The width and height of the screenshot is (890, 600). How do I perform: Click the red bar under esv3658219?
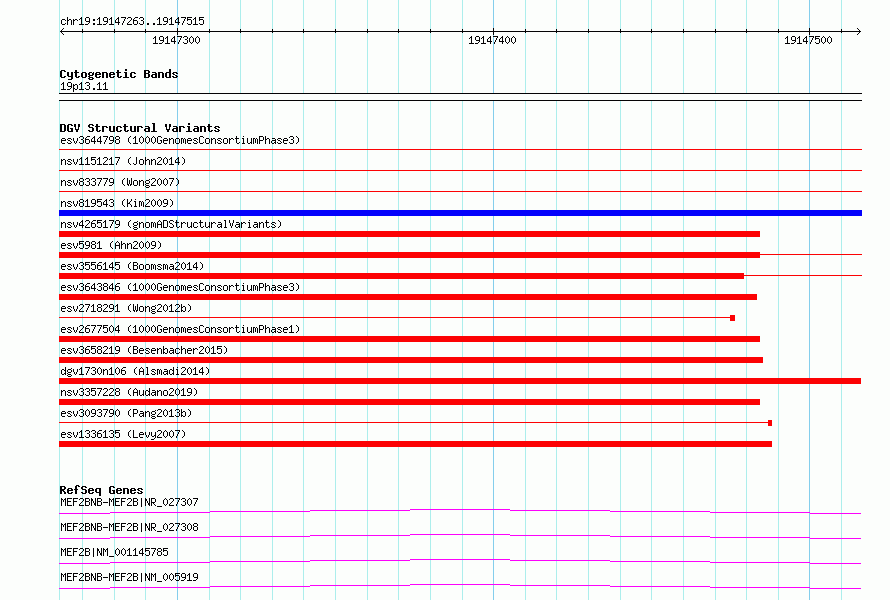pos(411,360)
